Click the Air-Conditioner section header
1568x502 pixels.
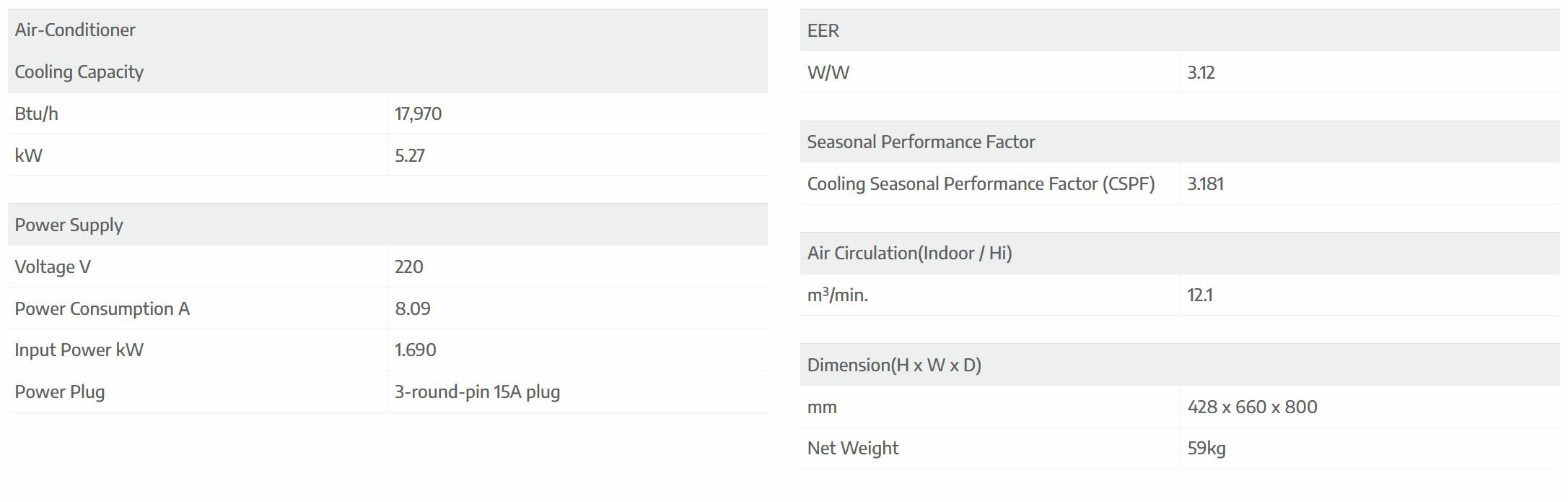click(x=75, y=30)
